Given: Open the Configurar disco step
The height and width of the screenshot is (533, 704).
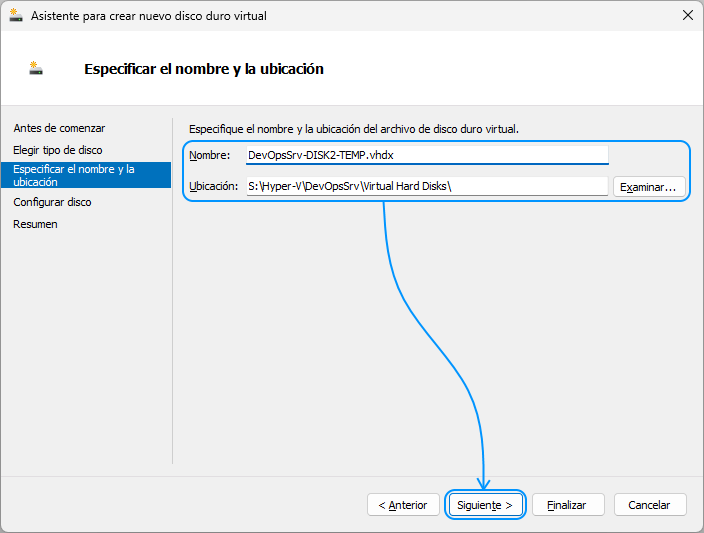Looking at the screenshot, I should [x=52, y=202].
